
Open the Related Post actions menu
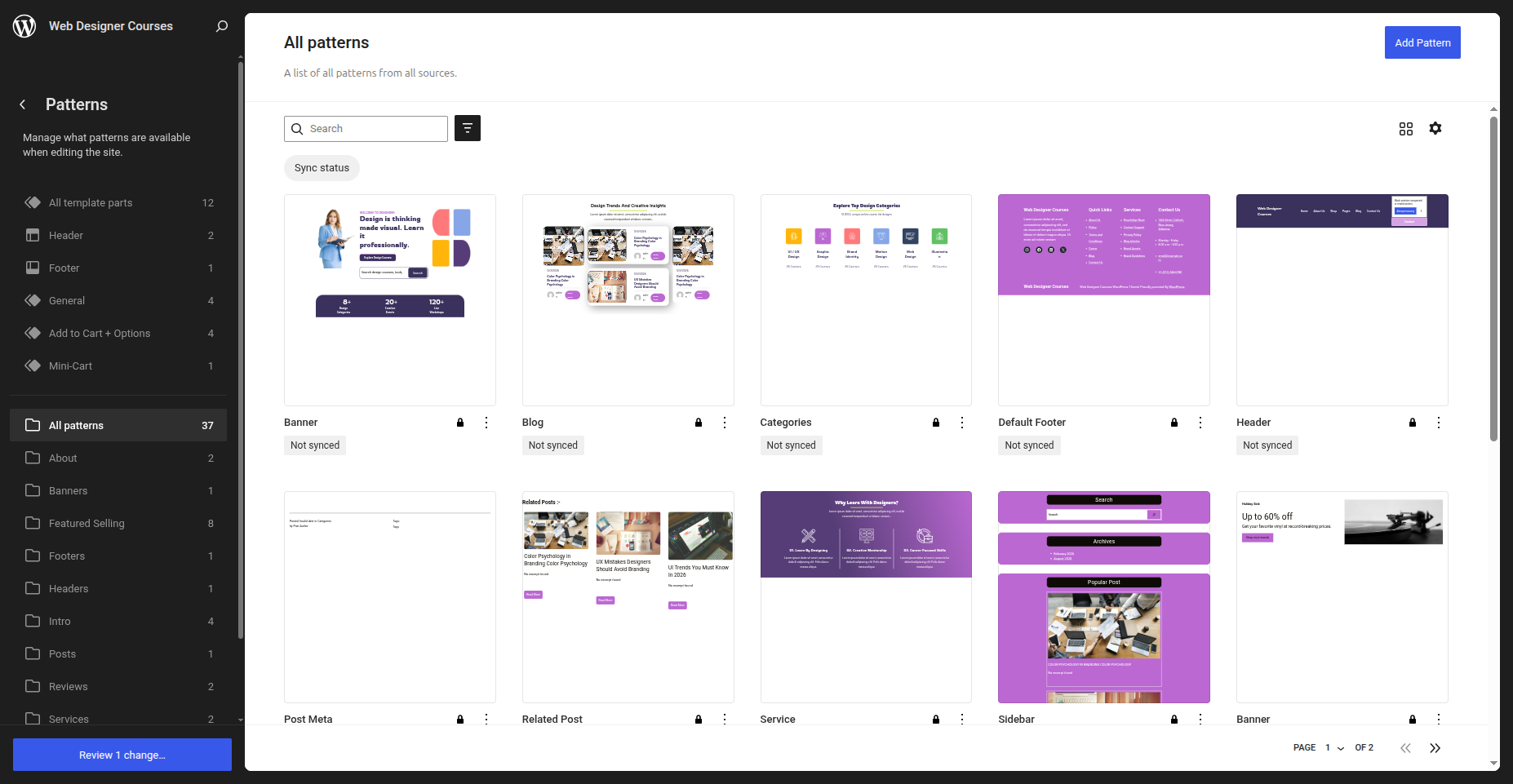click(x=725, y=719)
